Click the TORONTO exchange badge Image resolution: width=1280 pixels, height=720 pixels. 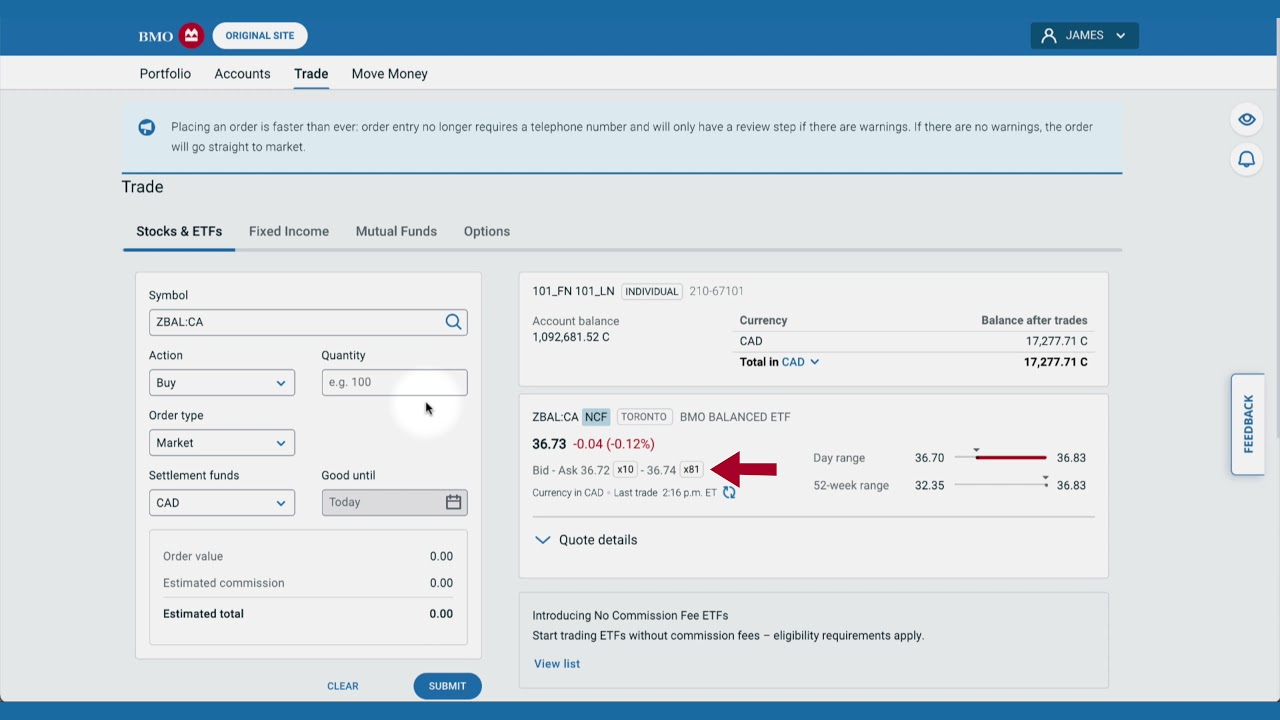tap(643, 417)
